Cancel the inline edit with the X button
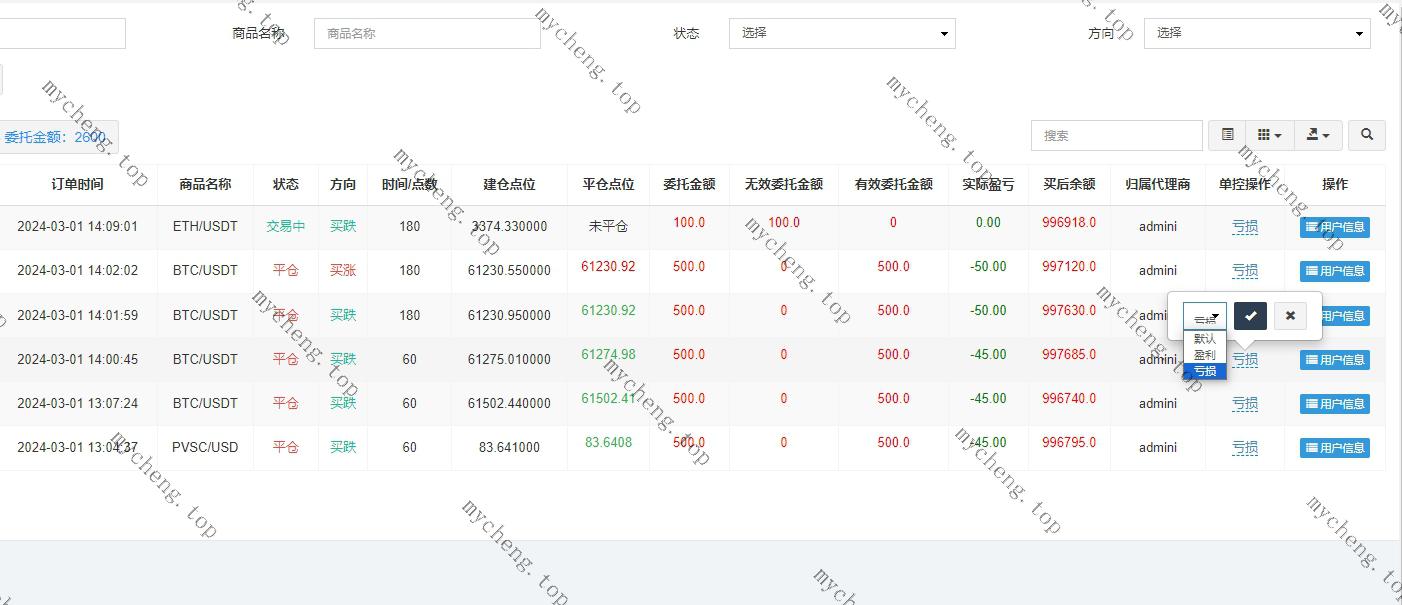The width and height of the screenshot is (1402, 605). click(1290, 315)
